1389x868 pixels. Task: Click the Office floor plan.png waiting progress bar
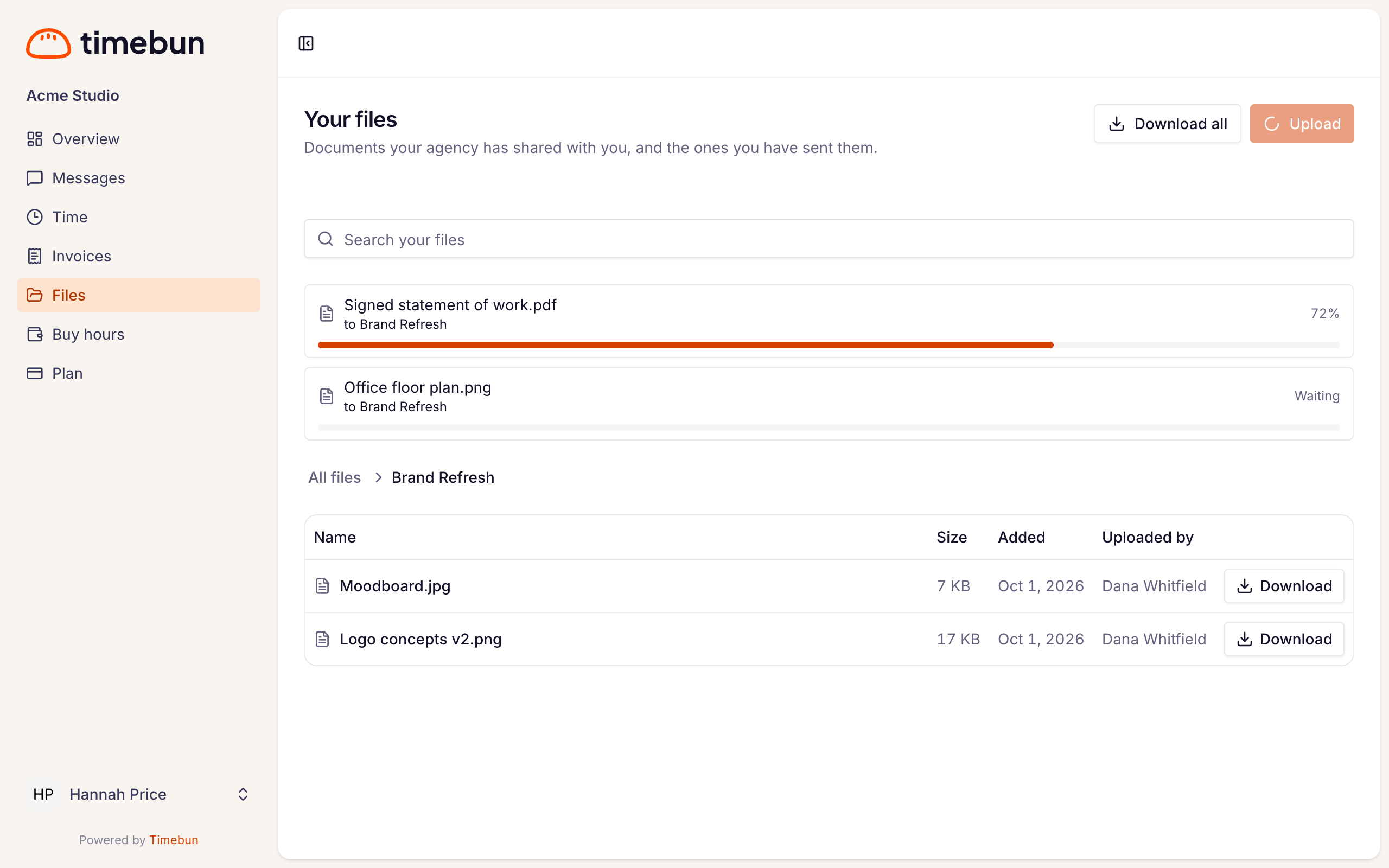coord(829,427)
